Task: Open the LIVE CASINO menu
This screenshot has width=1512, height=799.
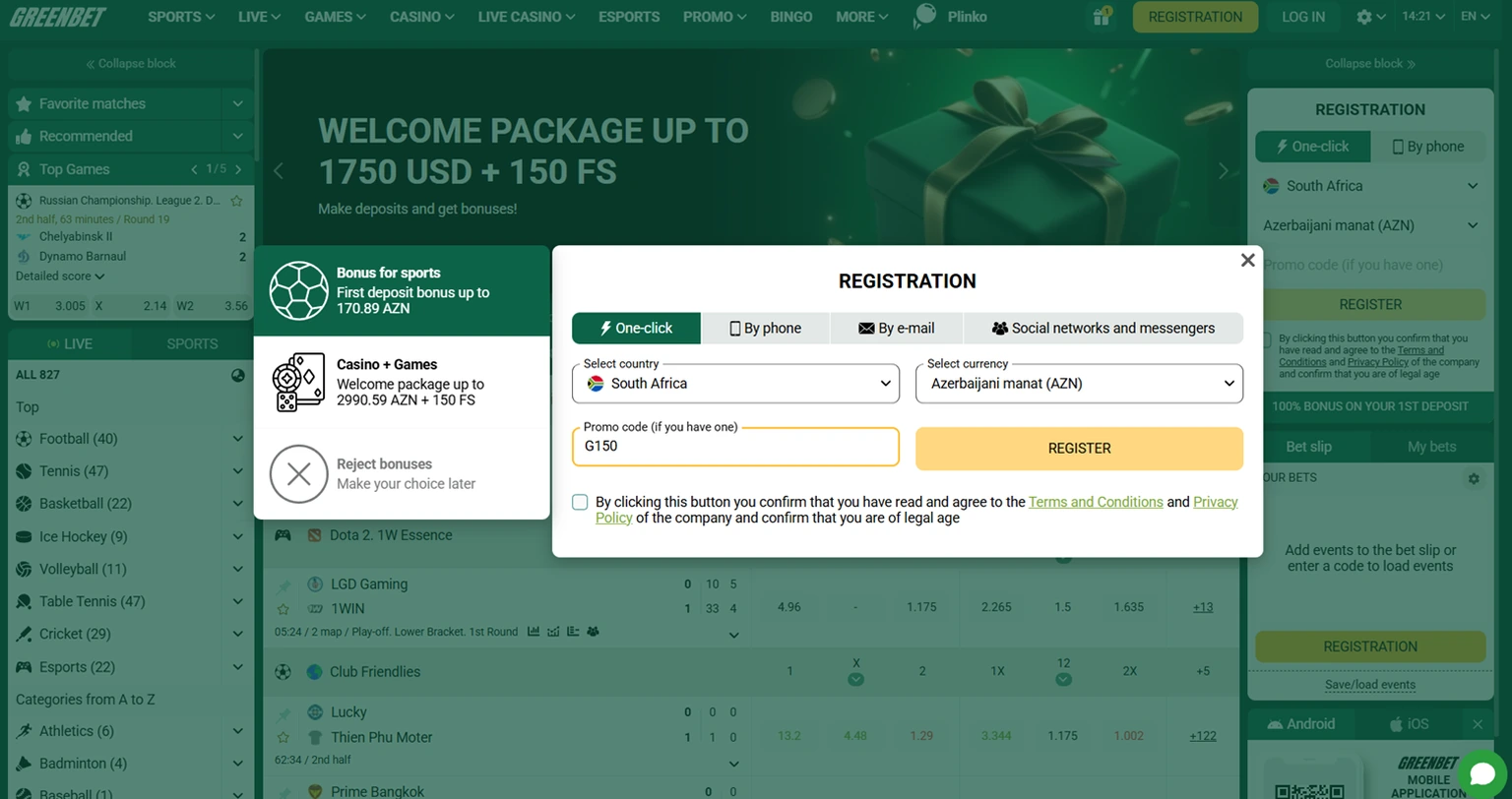Action: click(x=527, y=17)
